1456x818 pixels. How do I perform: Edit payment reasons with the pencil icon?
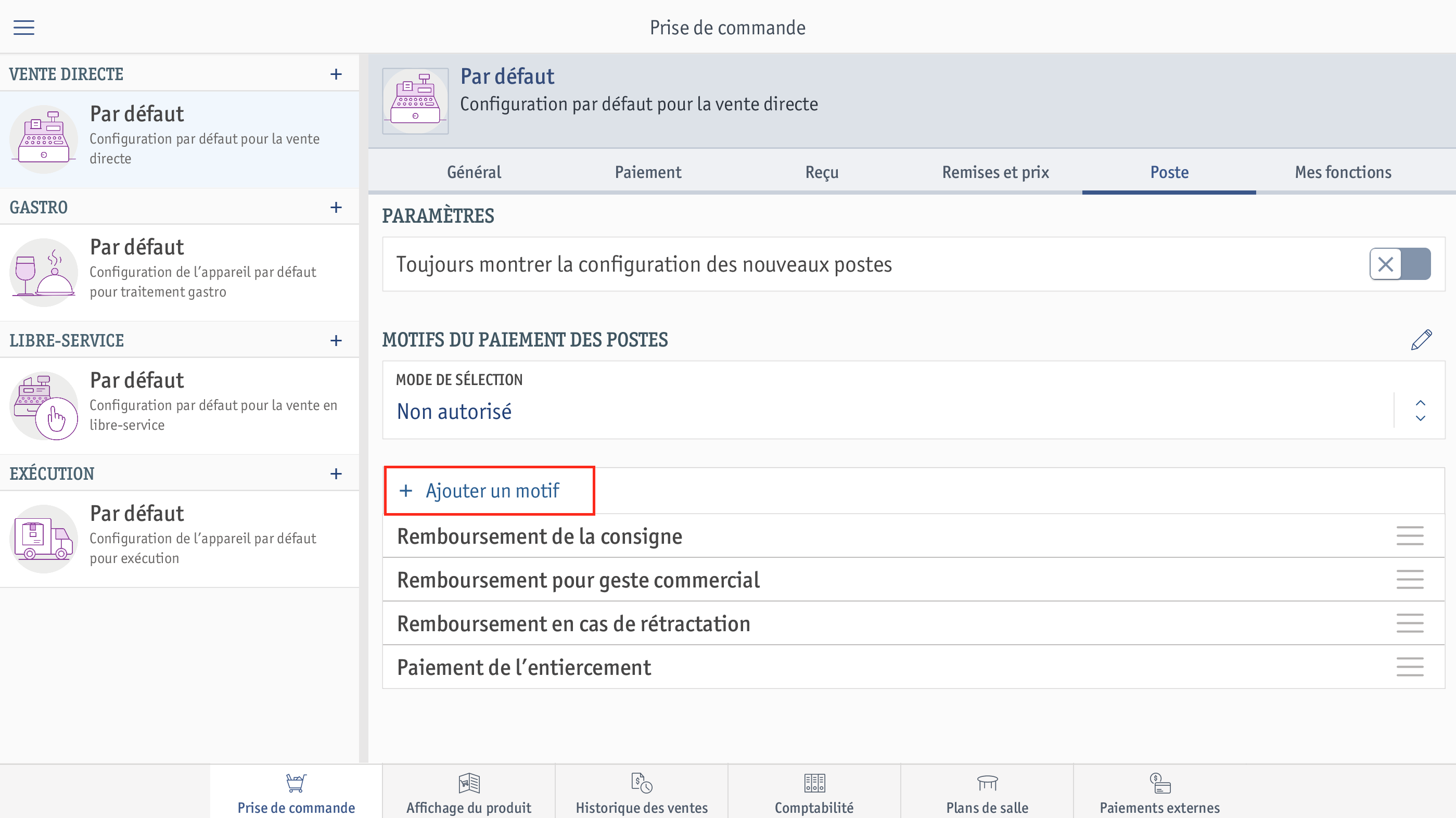click(1421, 340)
